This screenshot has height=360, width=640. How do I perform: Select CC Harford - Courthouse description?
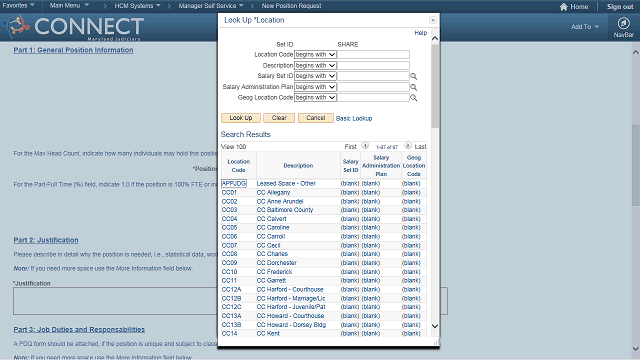[290, 290]
